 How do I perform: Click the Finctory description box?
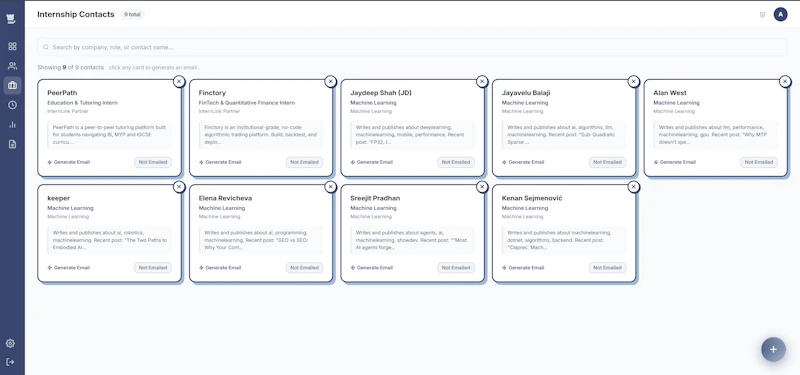261,135
